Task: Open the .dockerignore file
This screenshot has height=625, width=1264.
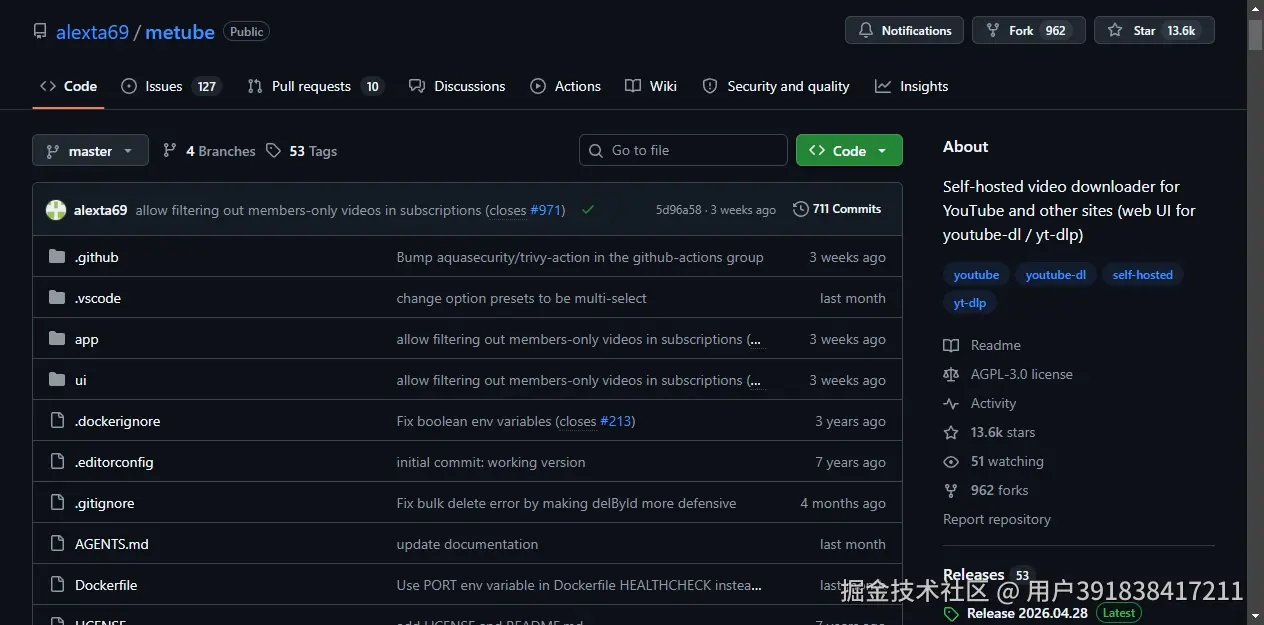Action: click(x=117, y=421)
